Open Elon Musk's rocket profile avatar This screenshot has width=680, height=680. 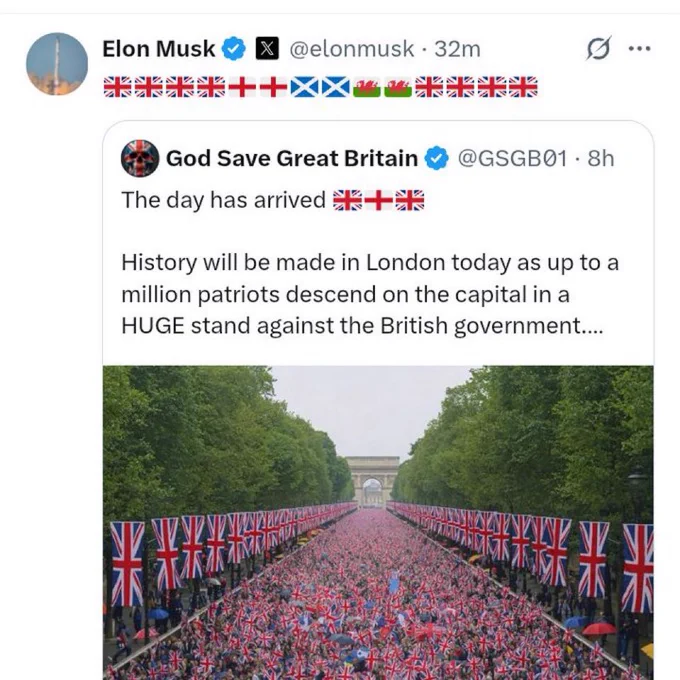tap(57, 64)
